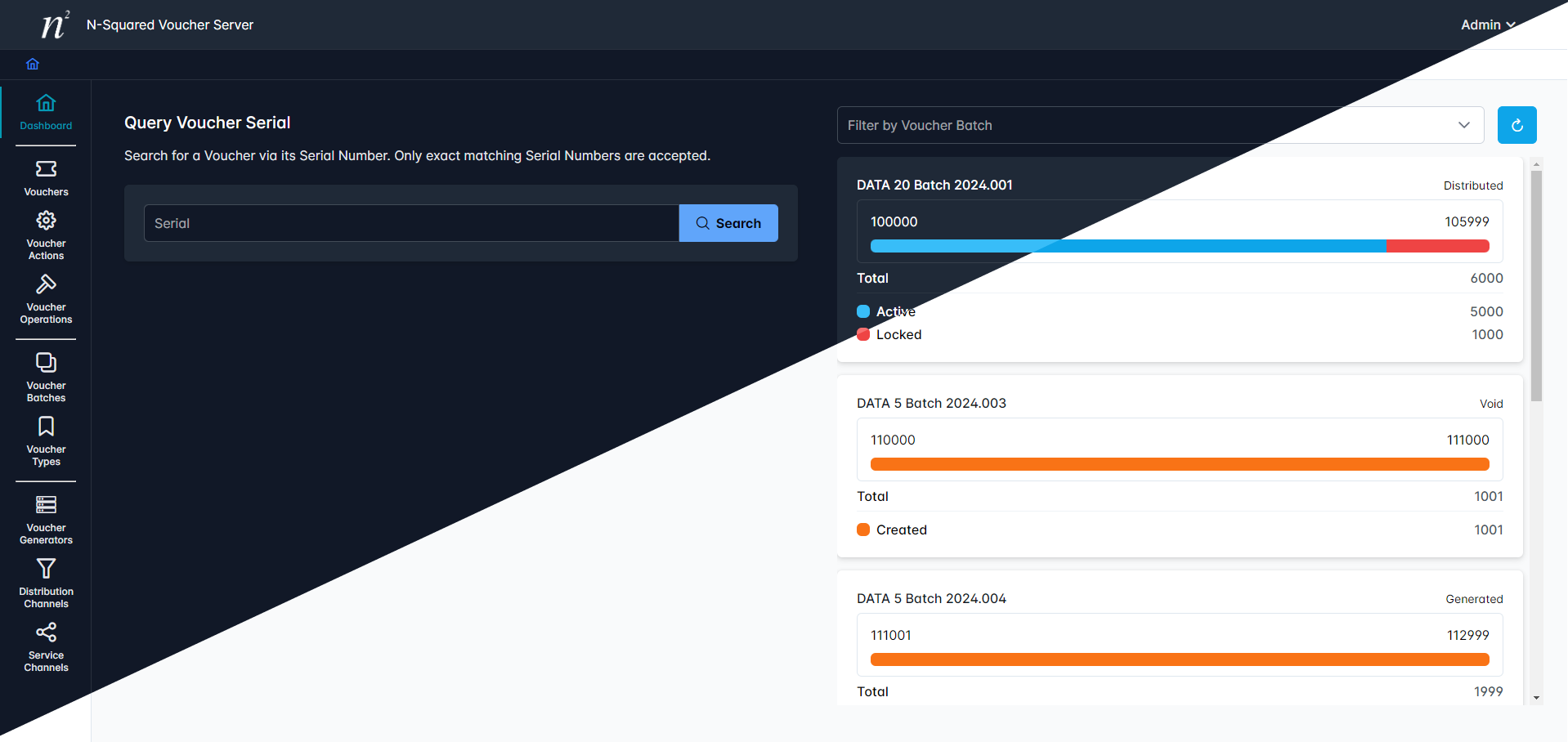Open the Dashboard sidebar icon

click(46, 104)
